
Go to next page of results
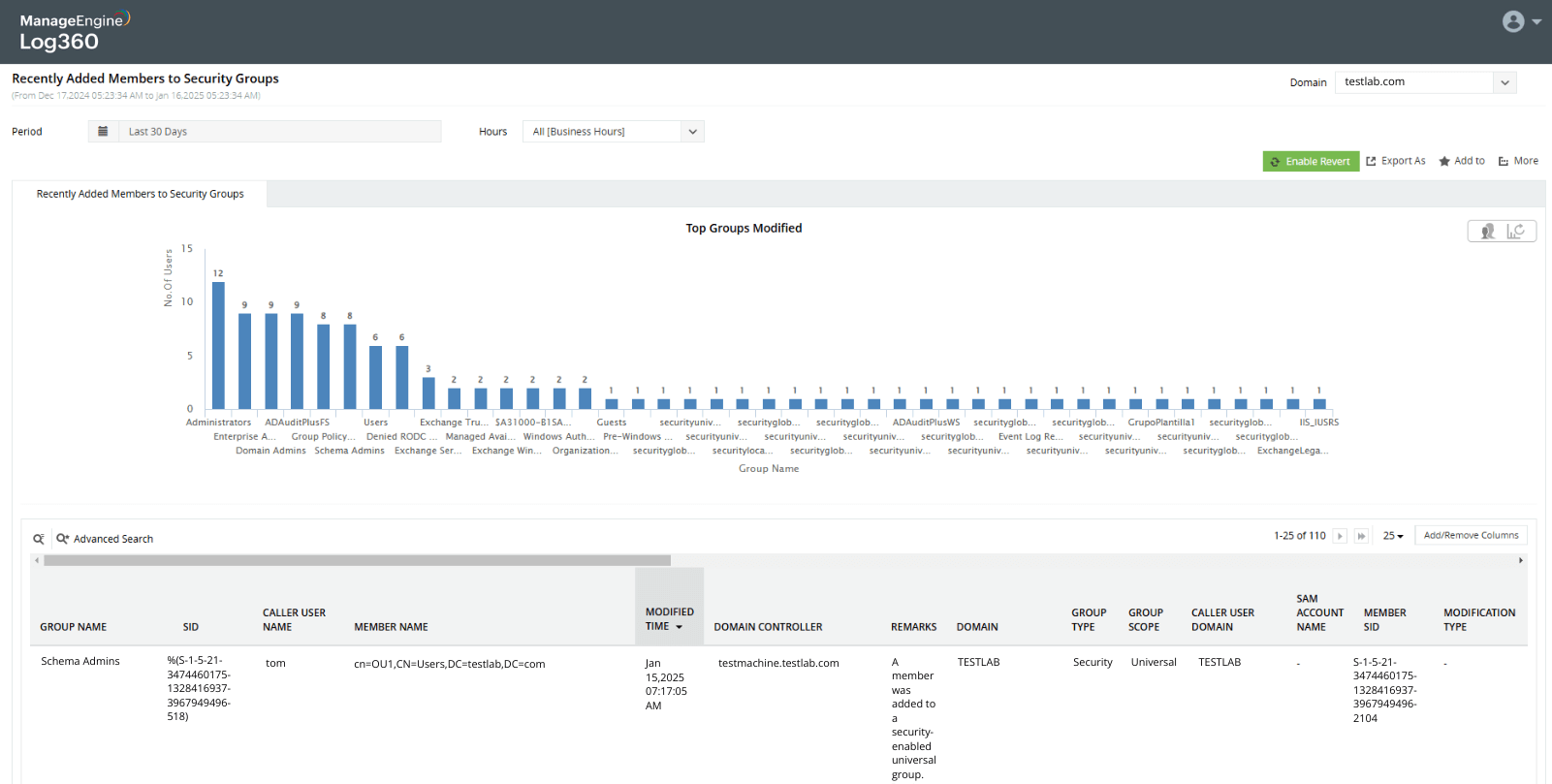coord(1340,536)
